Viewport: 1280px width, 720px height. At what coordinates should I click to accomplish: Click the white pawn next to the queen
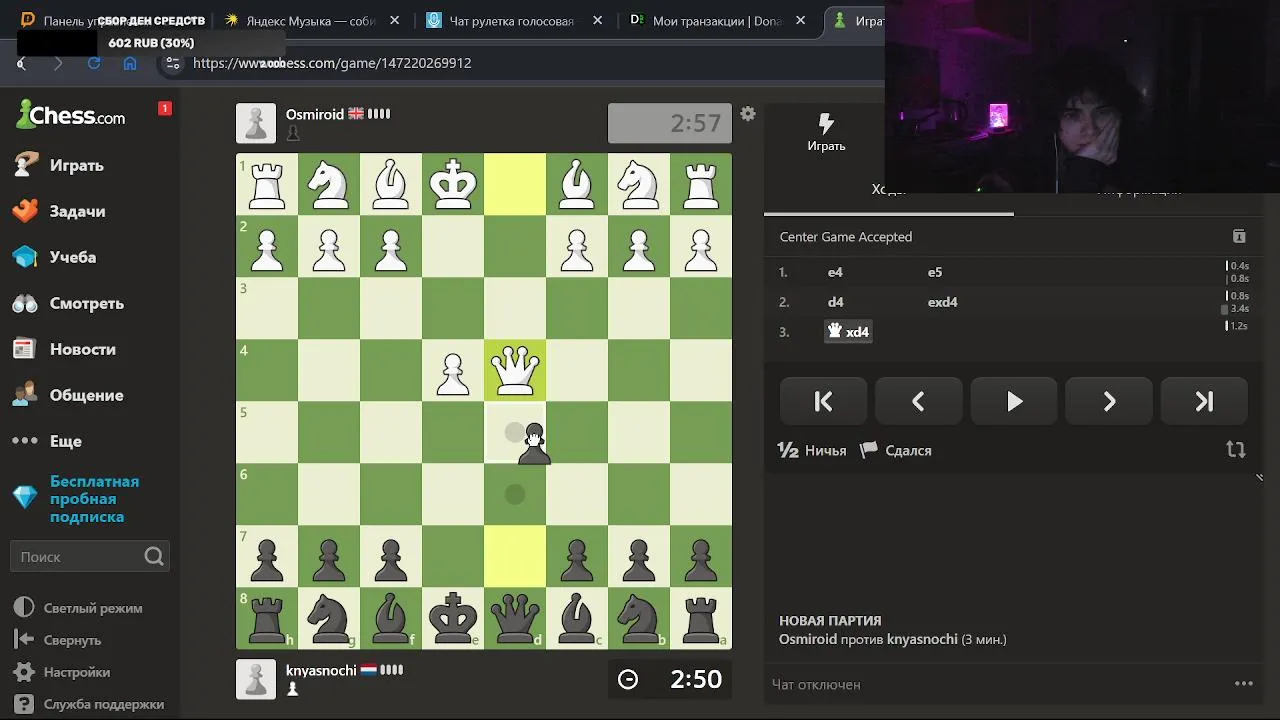coord(453,372)
